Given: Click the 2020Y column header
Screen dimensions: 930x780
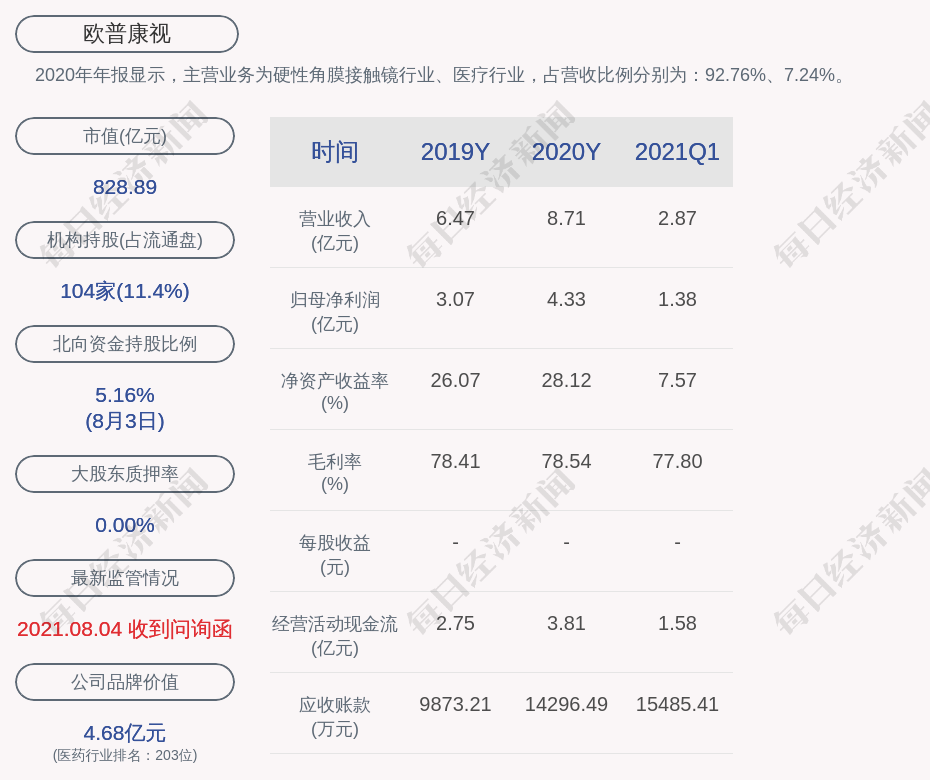Looking at the screenshot, I should [x=566, y=152].
